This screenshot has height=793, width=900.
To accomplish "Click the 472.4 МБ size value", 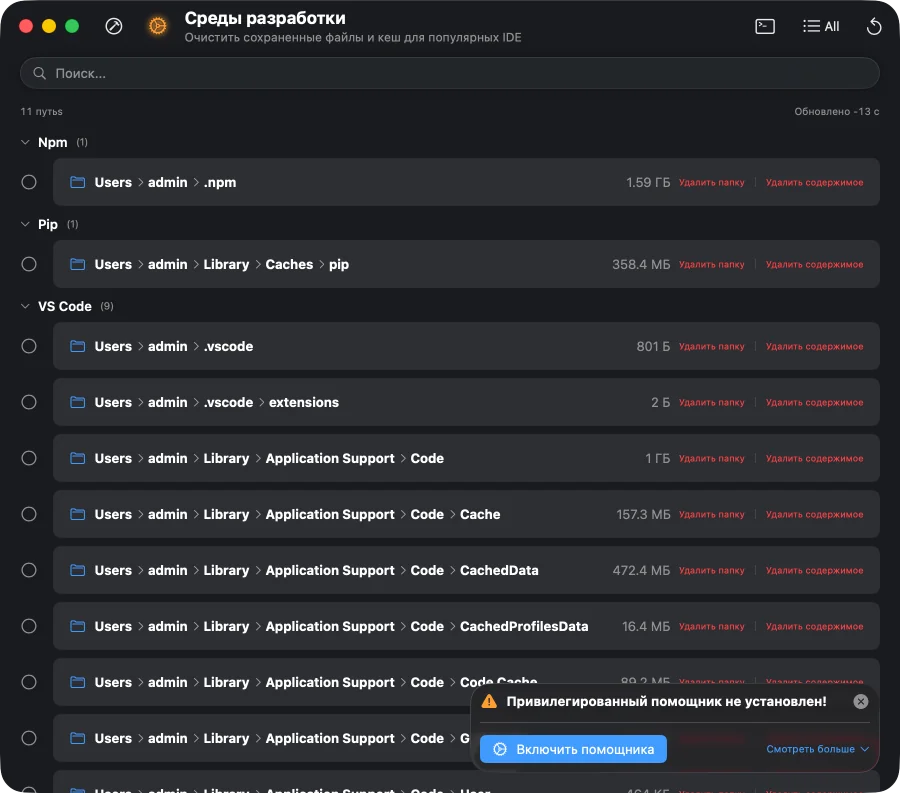I will point(641,570).
